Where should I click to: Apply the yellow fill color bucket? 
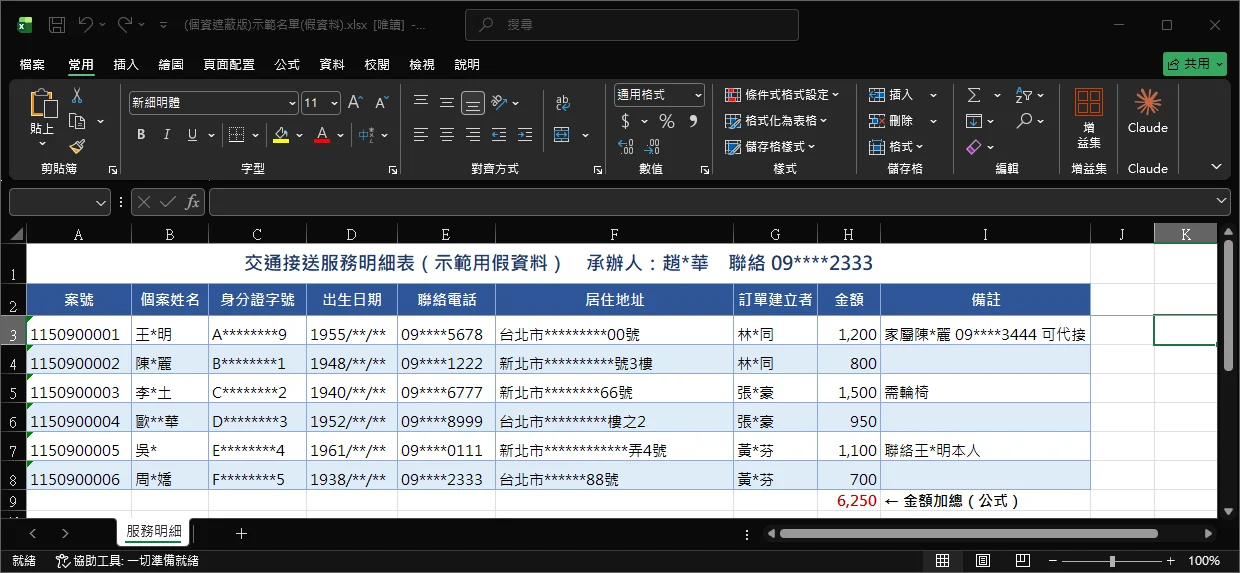[x=281, y=134]
